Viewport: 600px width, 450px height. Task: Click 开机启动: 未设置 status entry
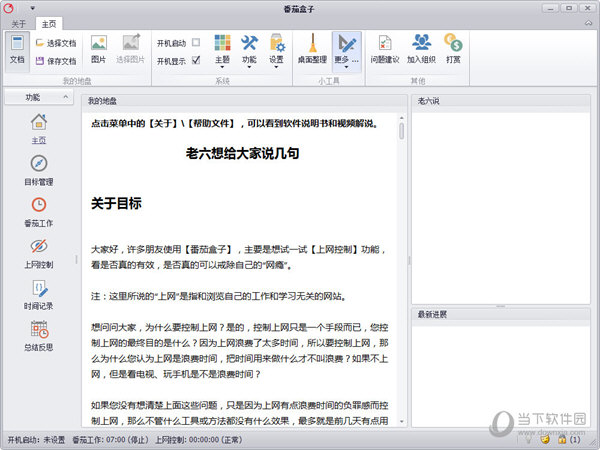[36, 440]
